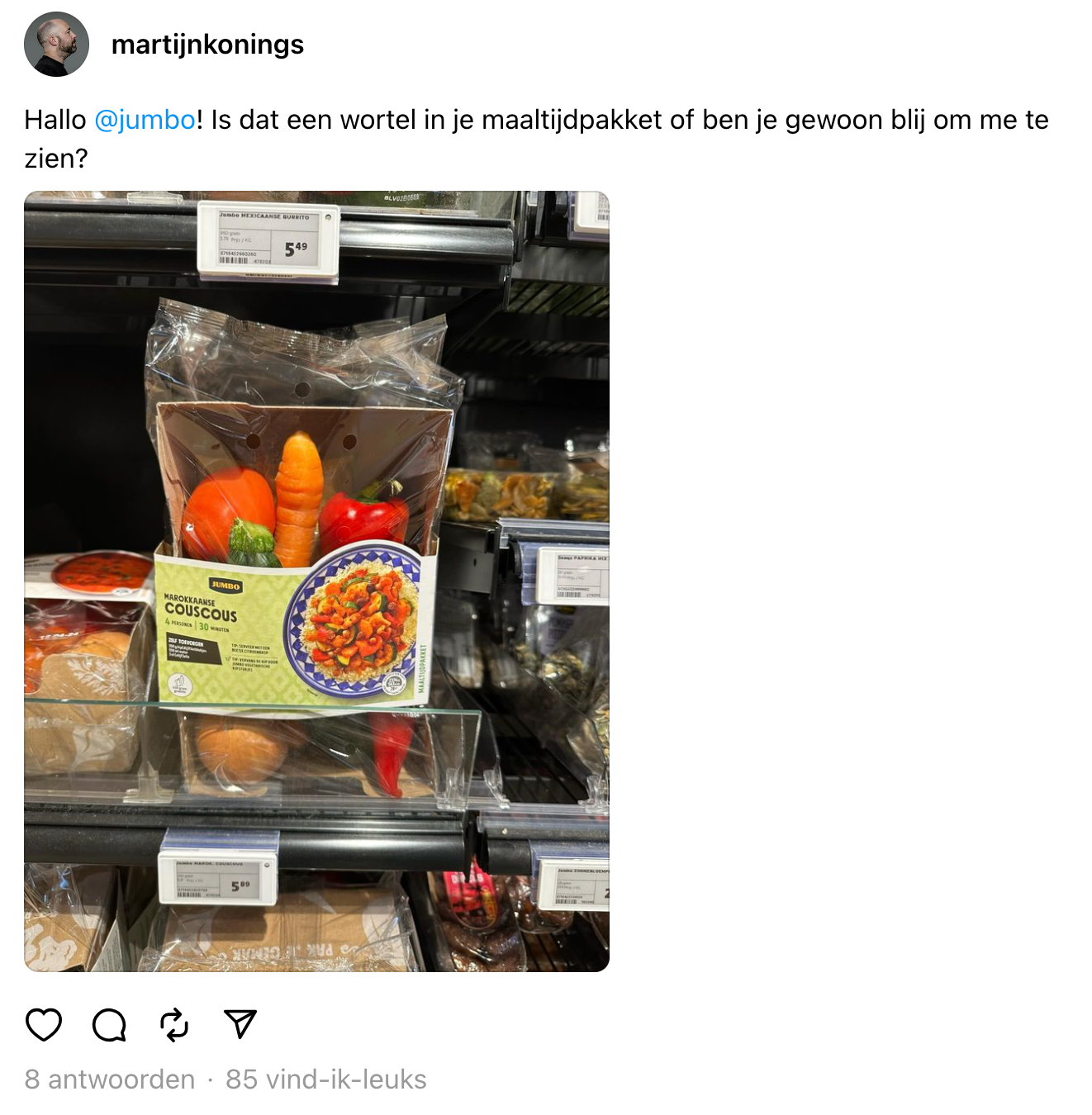This screenshot has height=1115, width=1092.
Task: Click the 5.89 shelf price tag
Action: coord(218,880)
